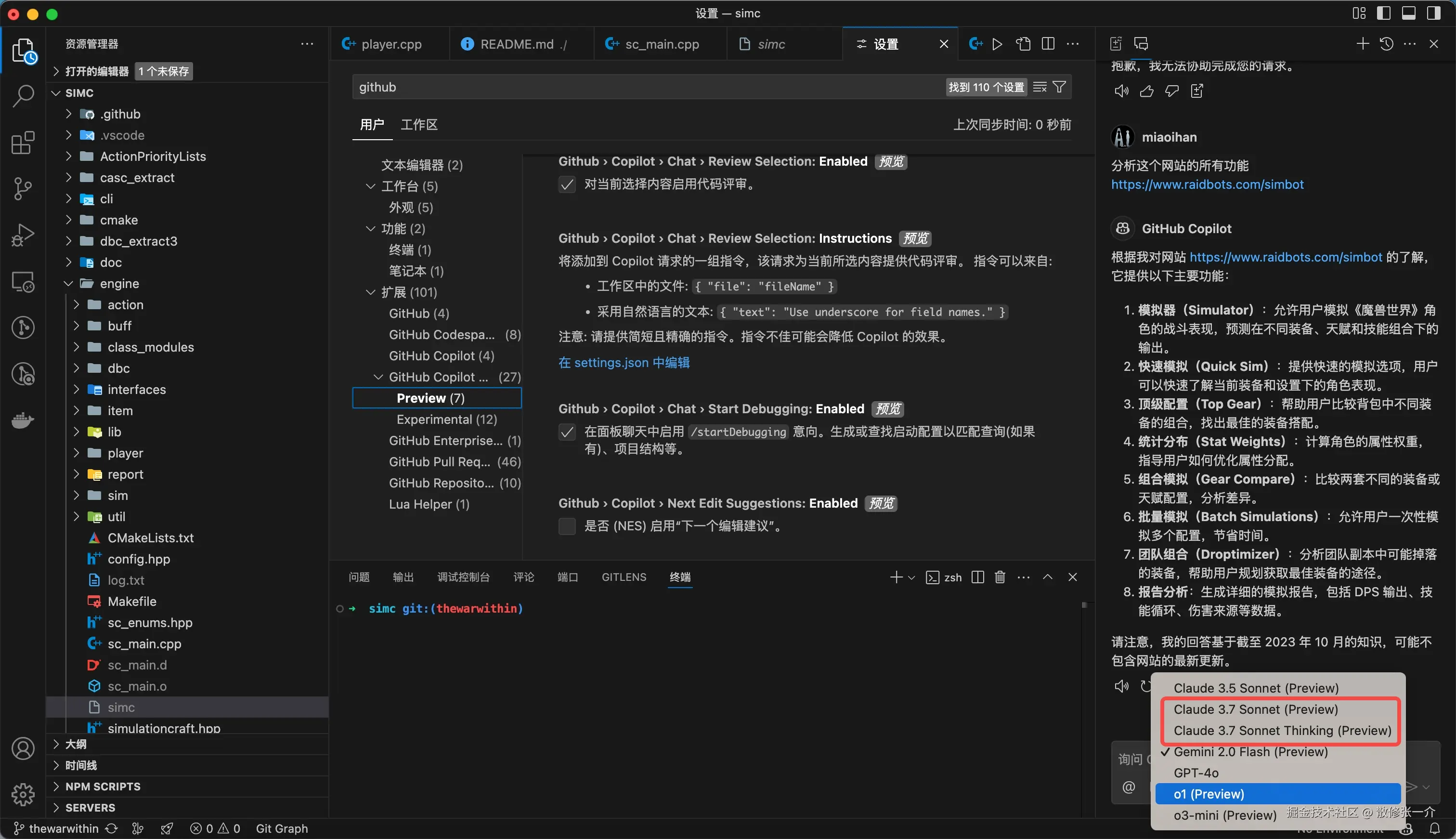Screen dimensions: 1456x839
Task: Open the Source Control view
Action: [23, 188]
